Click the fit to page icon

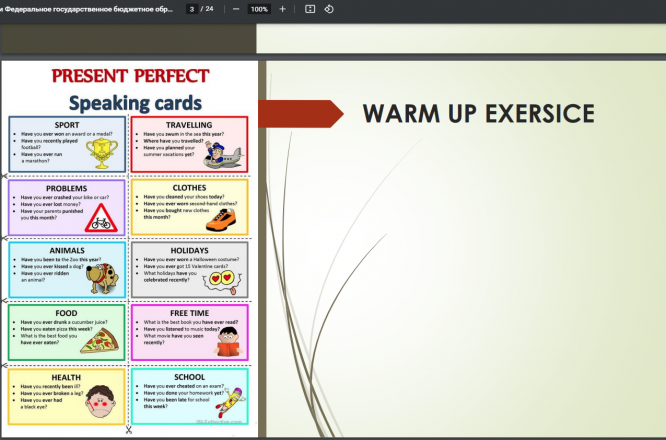pyautogui.click(x=310, y=9)
